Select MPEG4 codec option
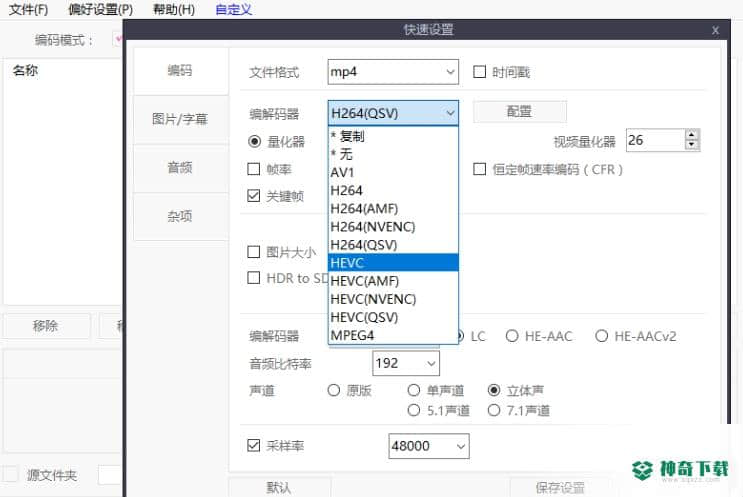 pos(393,335)
